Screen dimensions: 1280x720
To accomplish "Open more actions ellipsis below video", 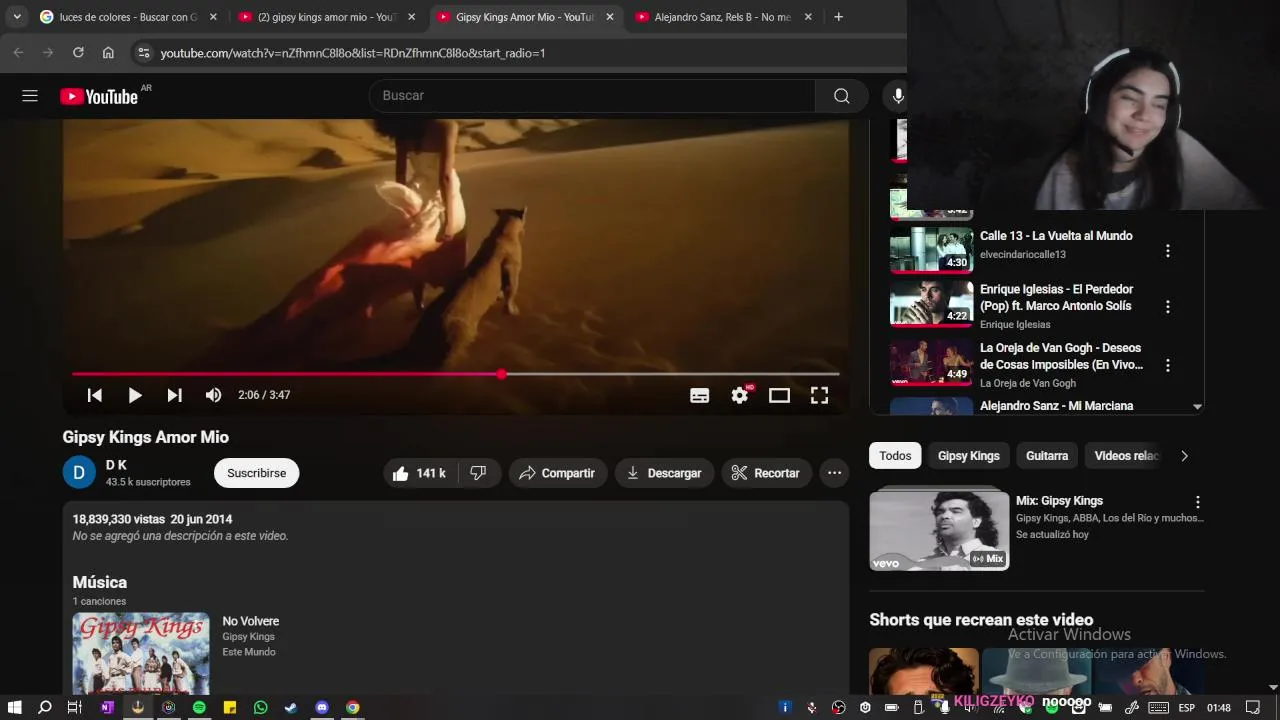I will (x=834, y=473).
